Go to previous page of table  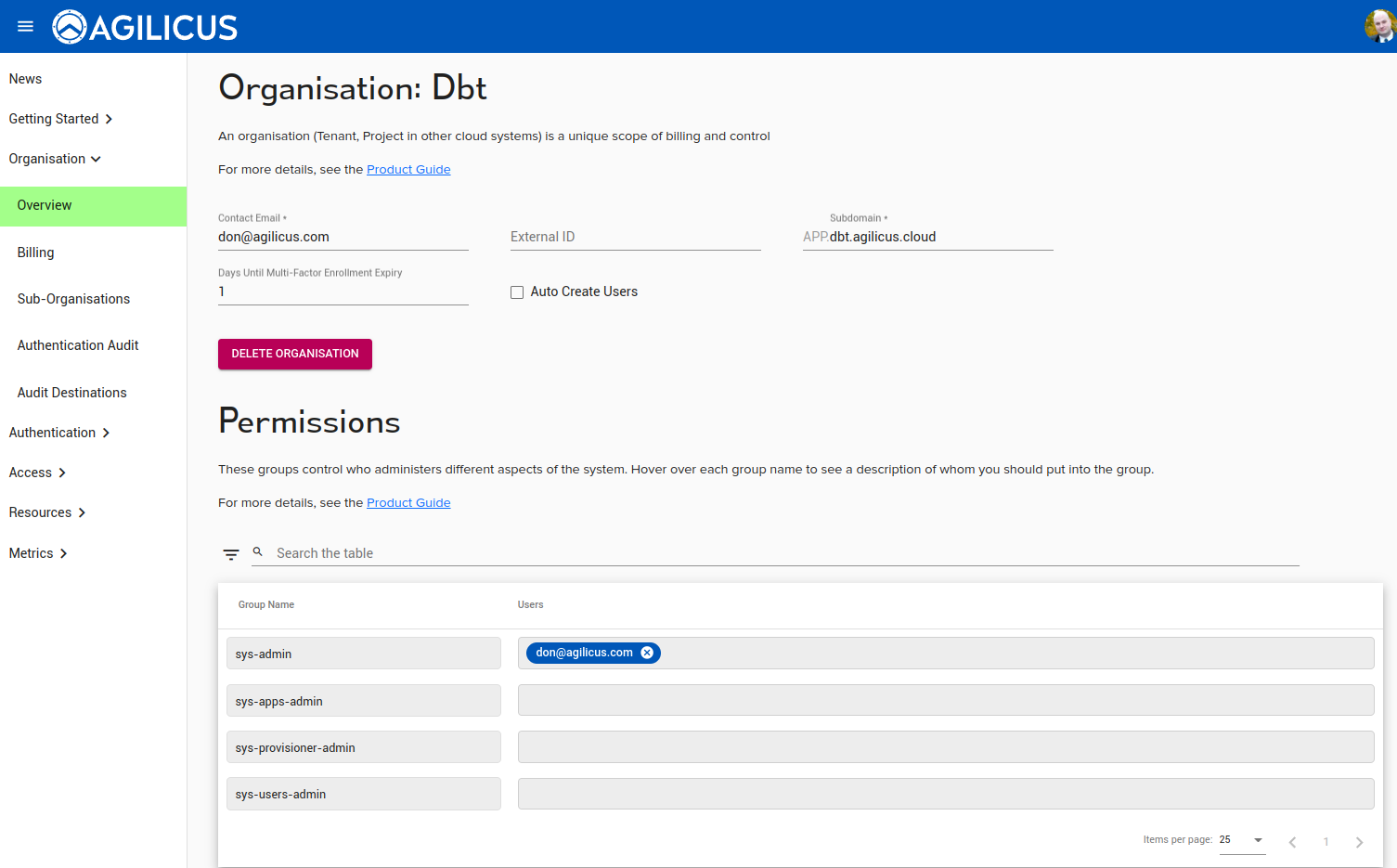(1292, 842)
